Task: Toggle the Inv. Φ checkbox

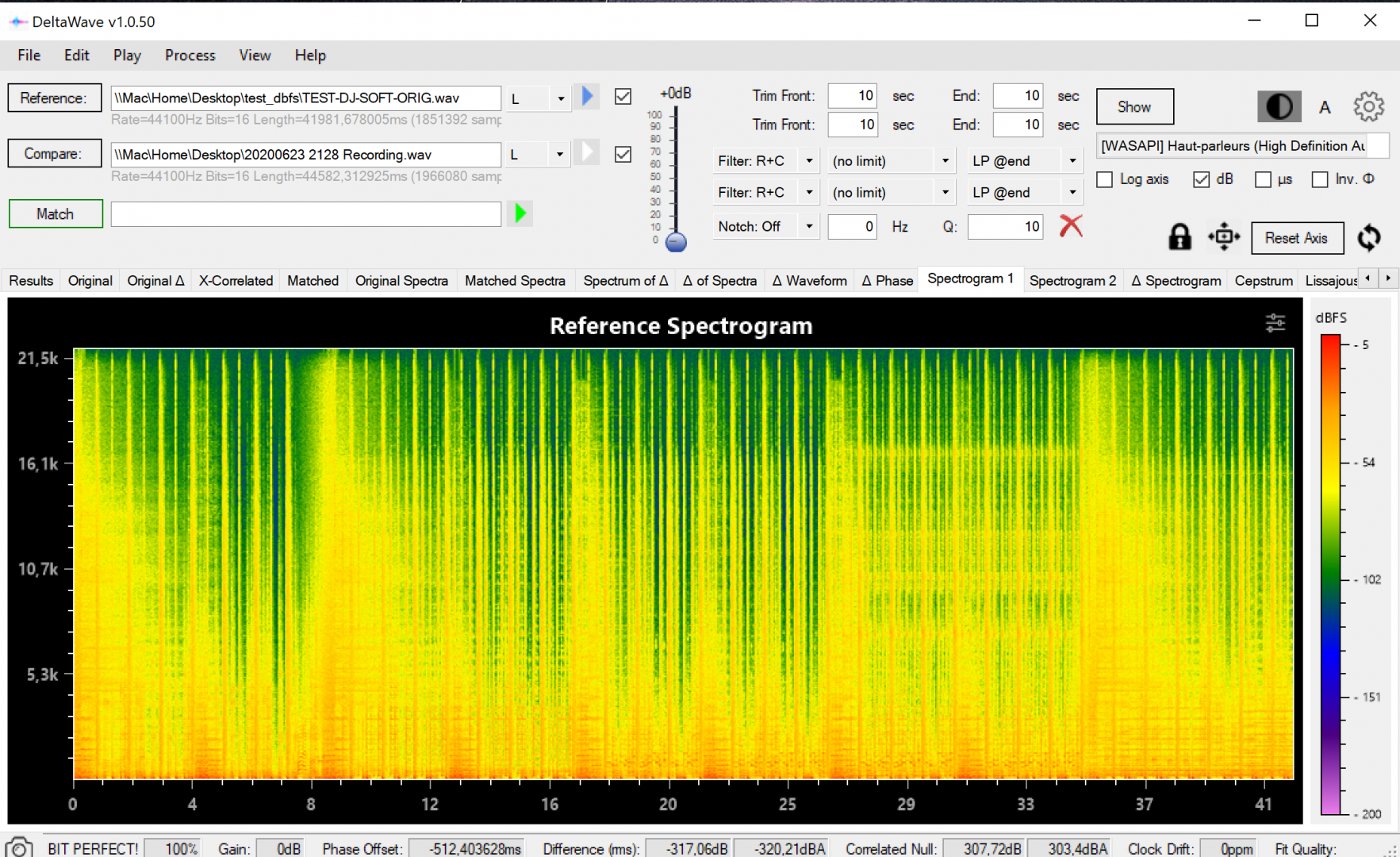Action: click(1320, 179)
